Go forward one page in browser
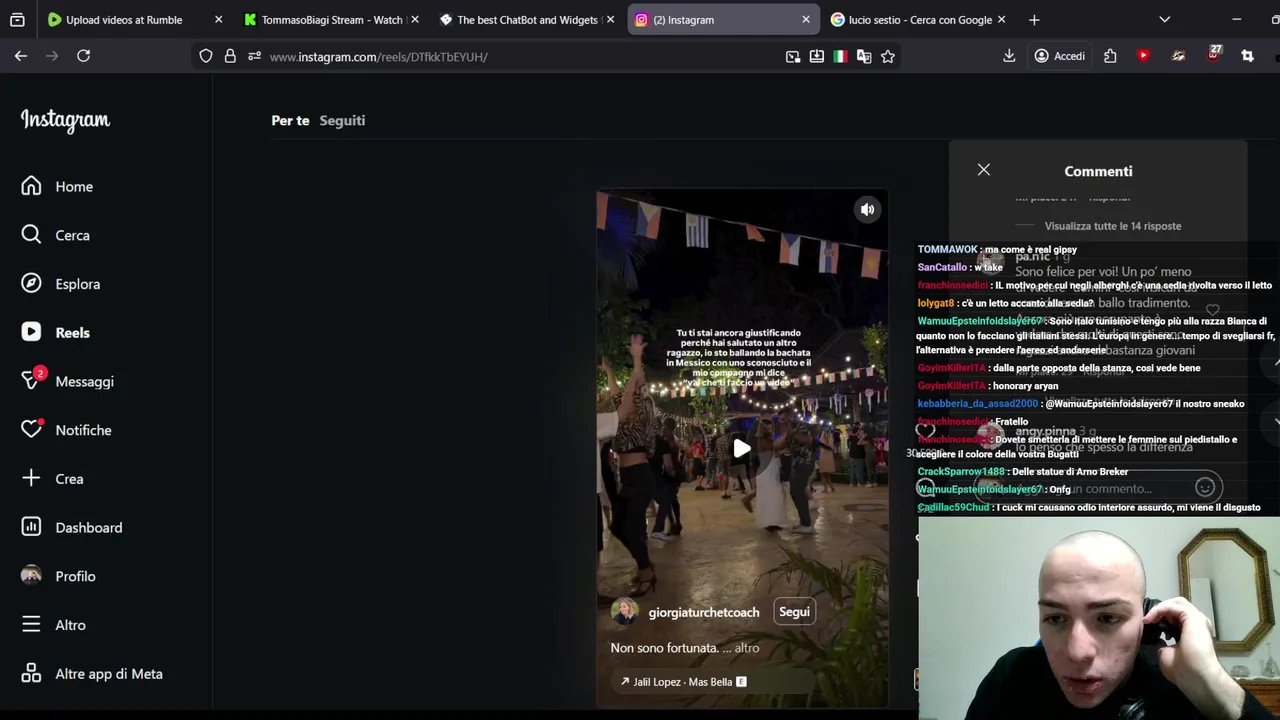 pyautogui.click(x=52, y=56)
